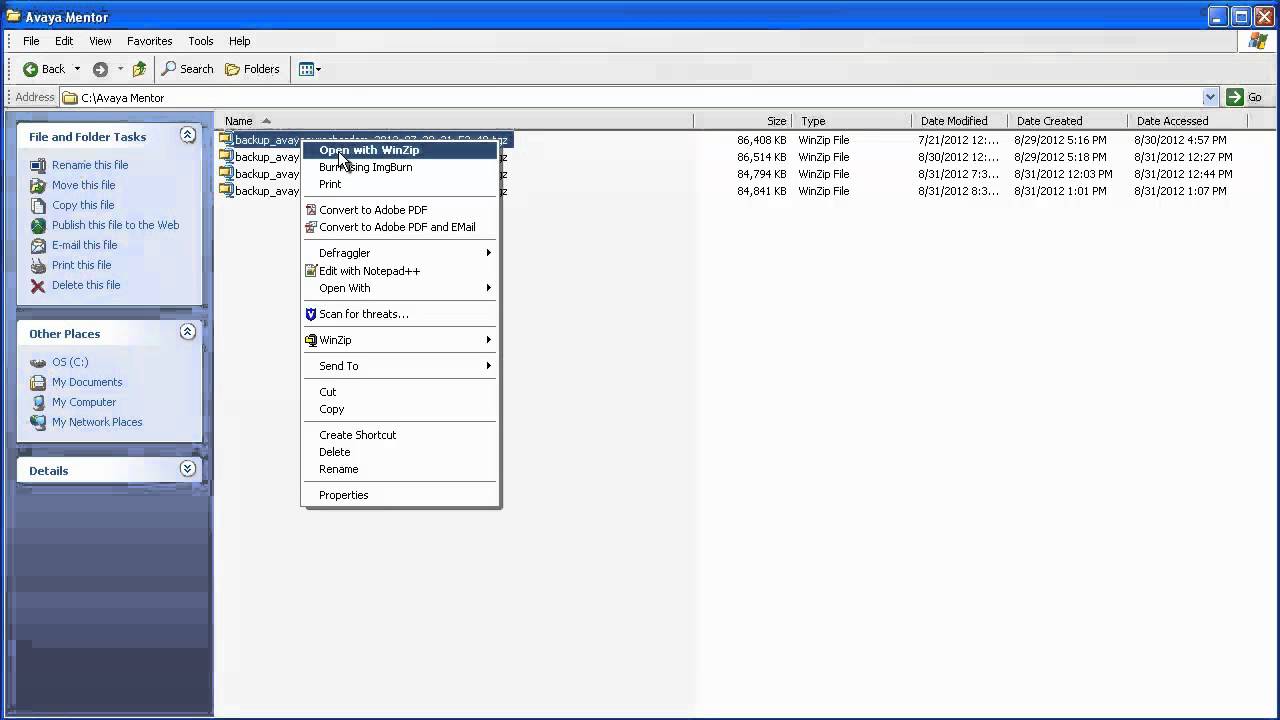This screenshot has height=720, width=1280.
Task: Click the first backup file's WinZip icon
Action: (x=226, y=139)
